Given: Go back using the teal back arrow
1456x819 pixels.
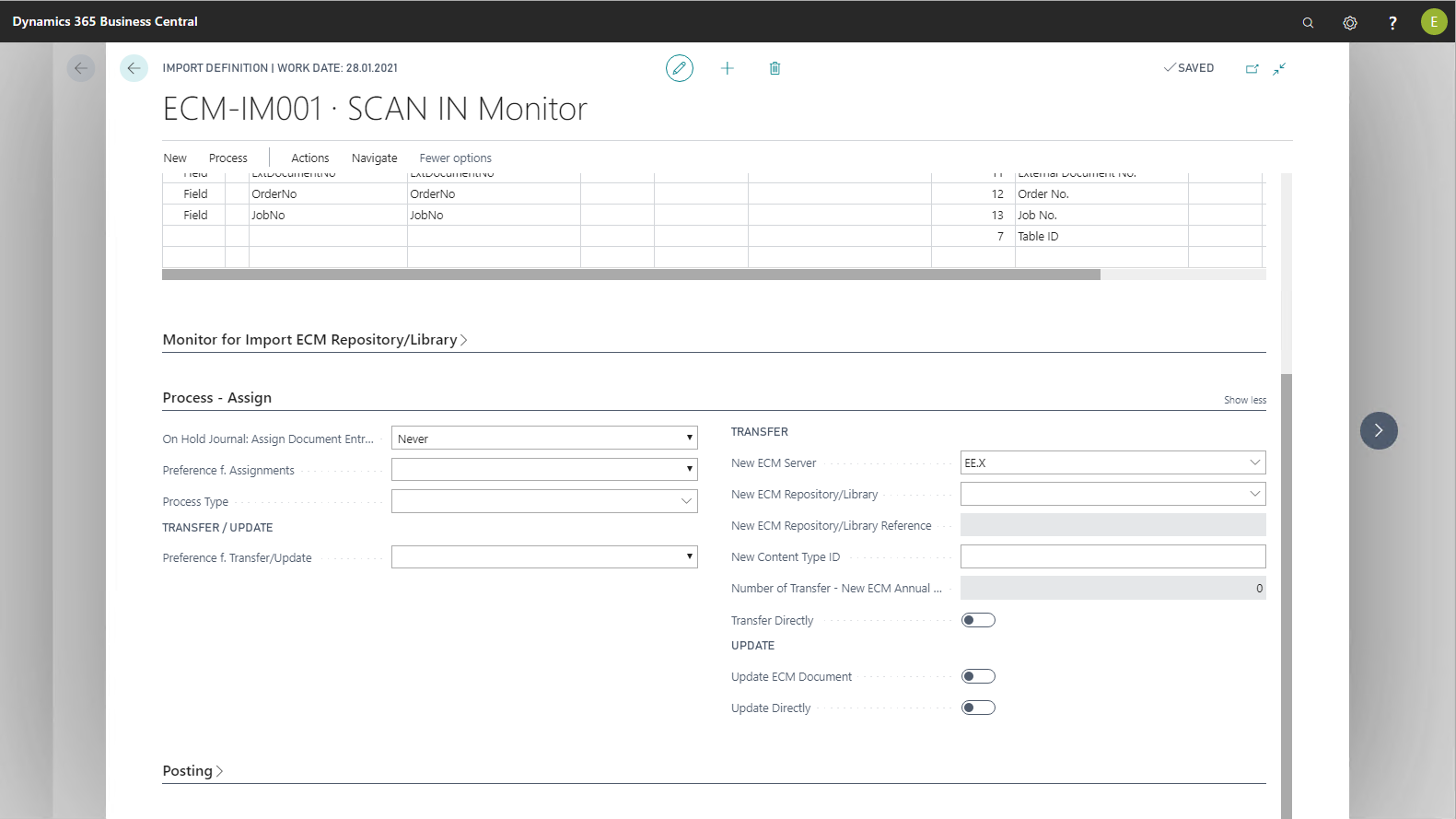Looking at the screenshot, I should point(134,68).
